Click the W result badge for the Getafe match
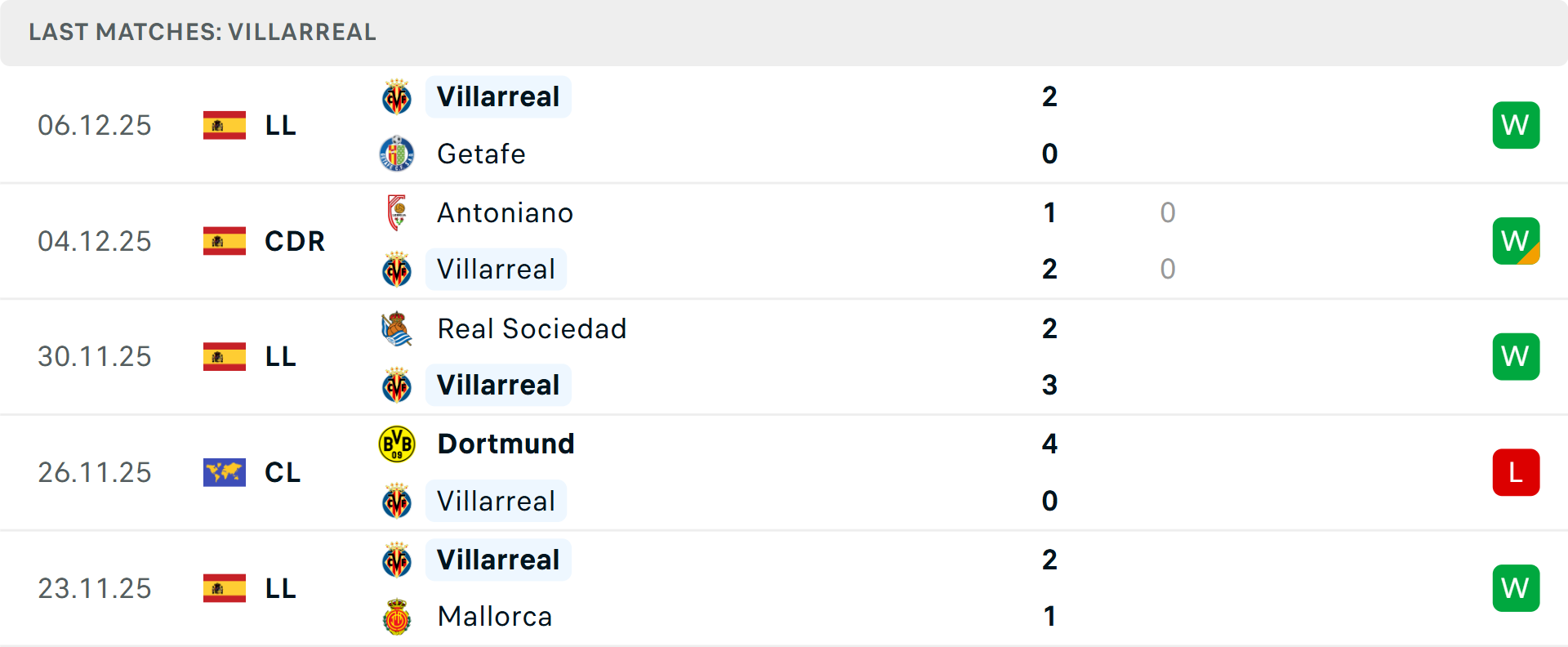The width and height of the screenshot is (1568, 647). [1516, 124]
